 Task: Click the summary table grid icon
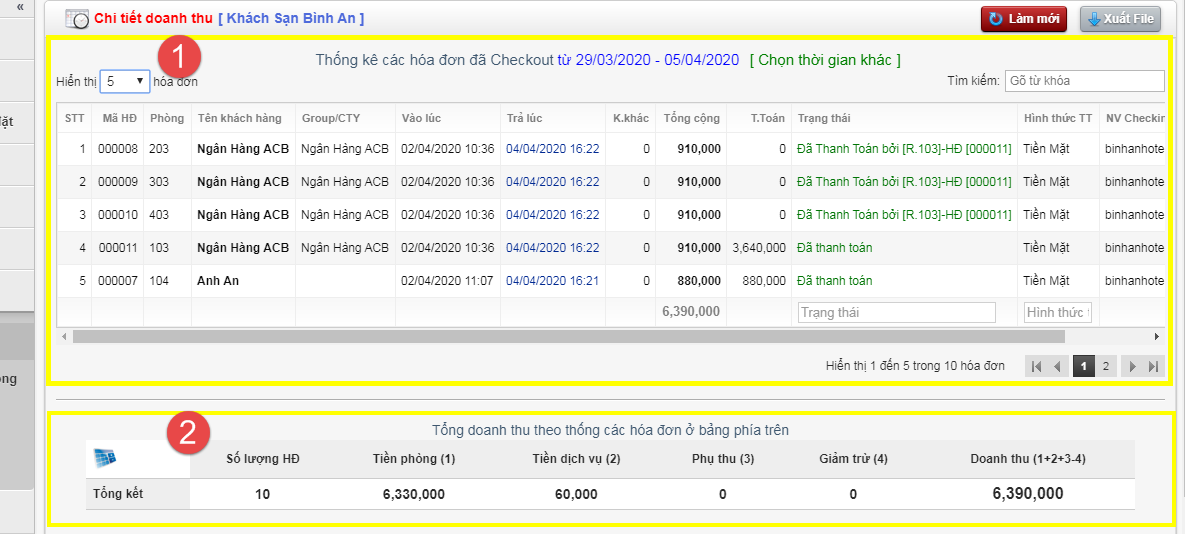(x=104, y=458)
